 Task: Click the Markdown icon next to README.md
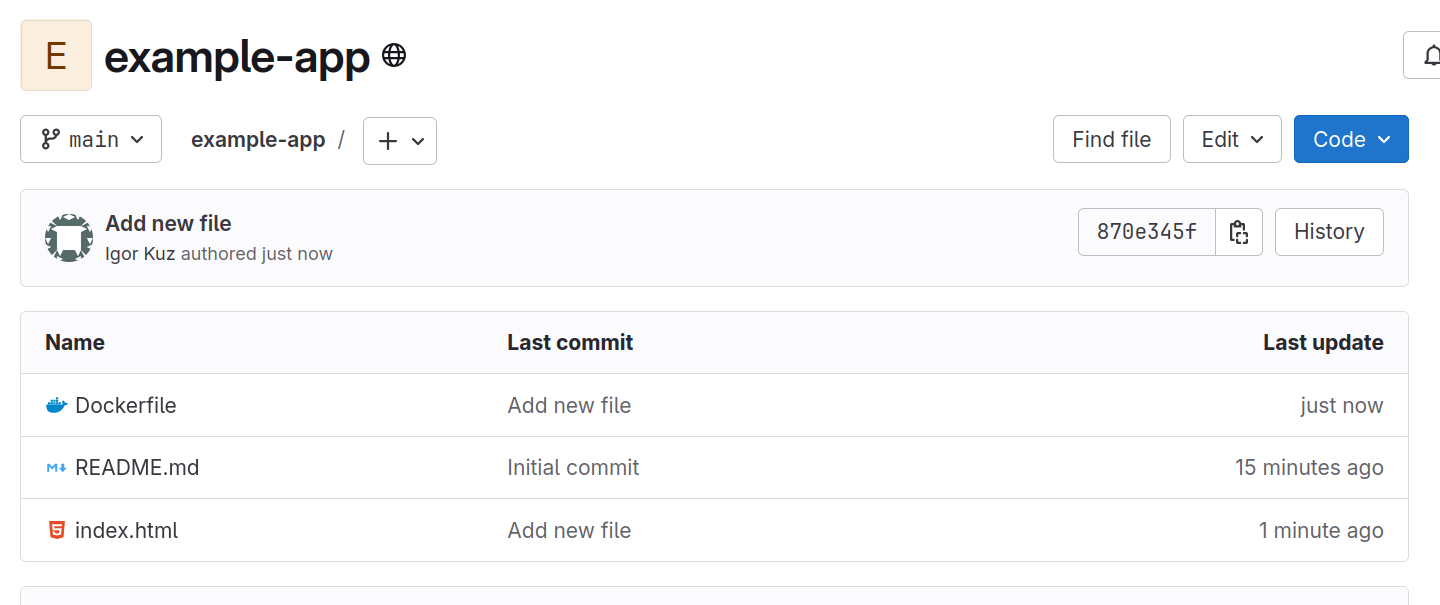click(56, 468)
